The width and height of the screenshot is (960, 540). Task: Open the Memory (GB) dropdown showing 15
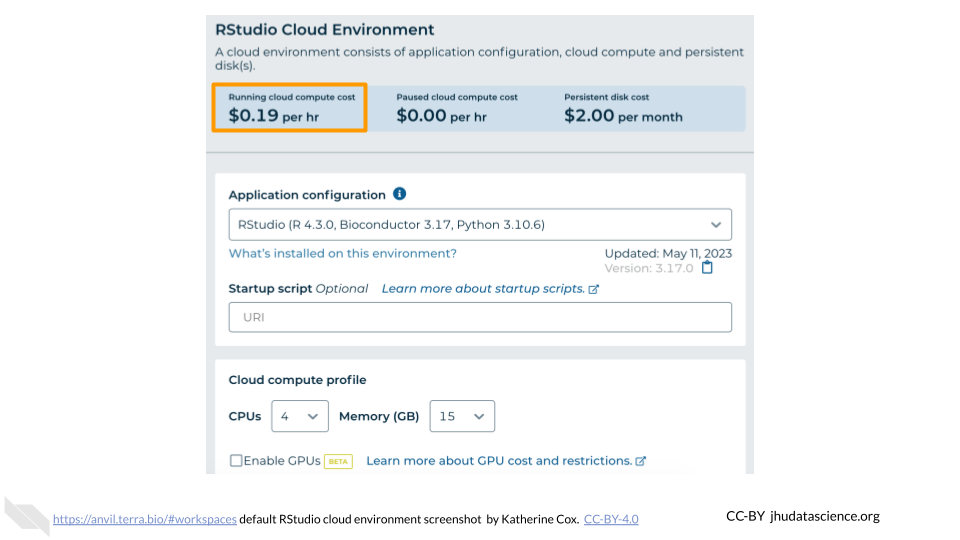[462, 416]
